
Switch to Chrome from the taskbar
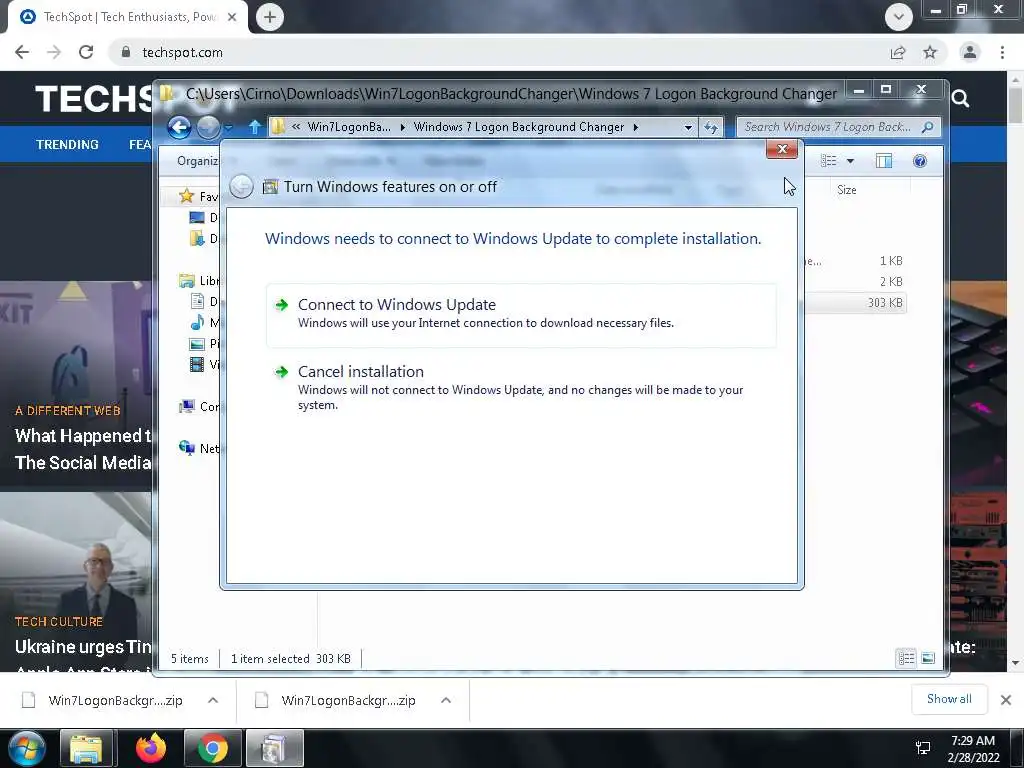point(213,748)
